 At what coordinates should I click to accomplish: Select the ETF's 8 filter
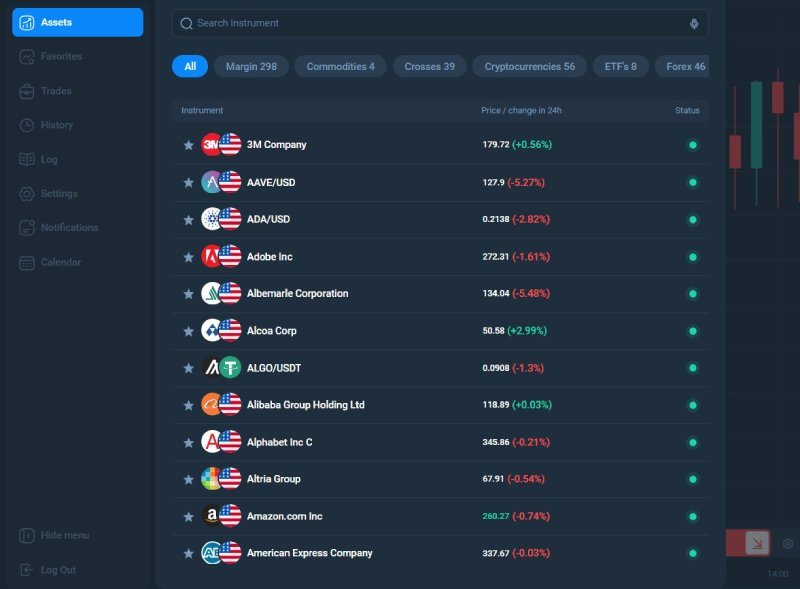click(620, 66)
